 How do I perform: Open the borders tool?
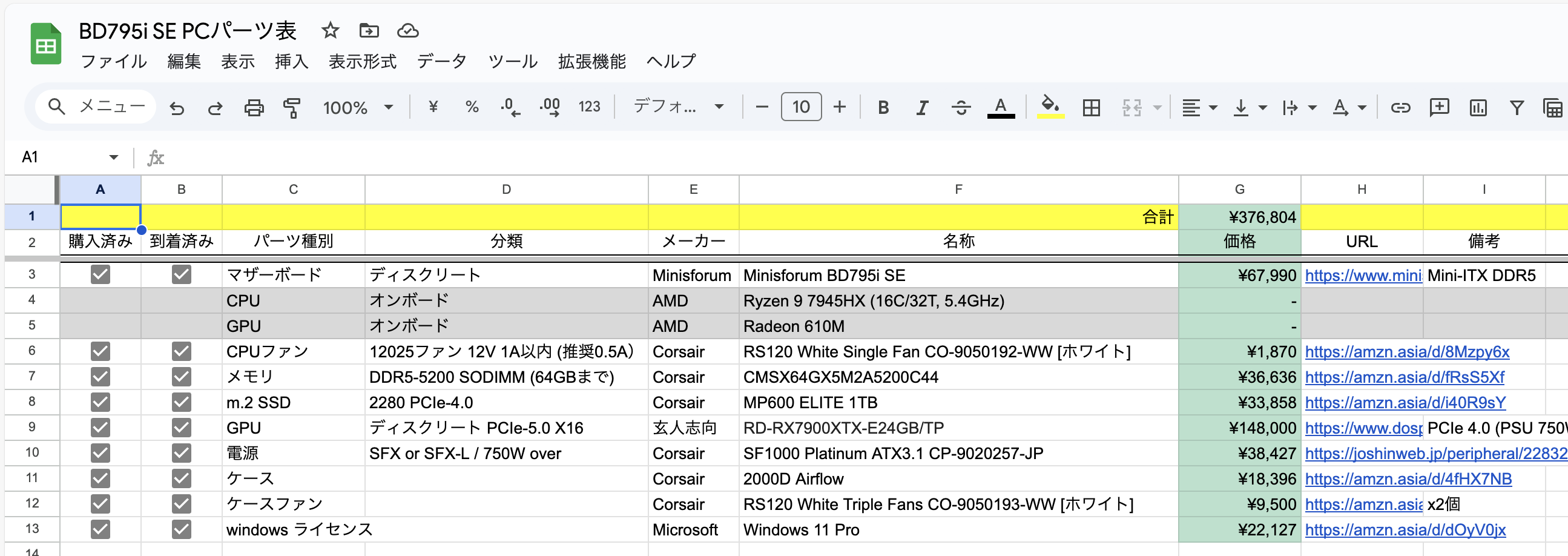click(1092, 108)
